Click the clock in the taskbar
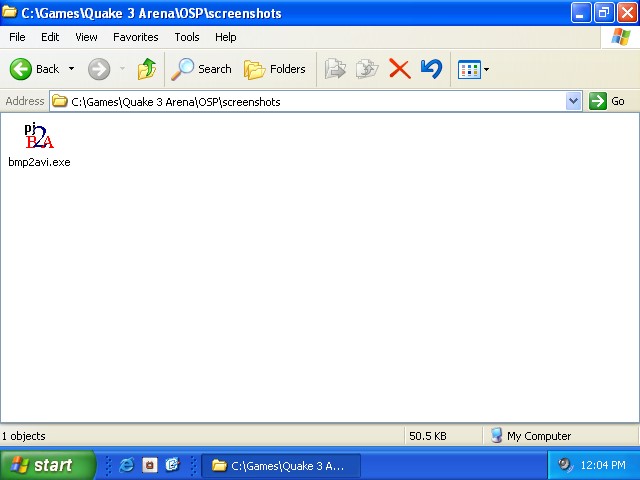This screenshot has width=640, height=480. (603, 465)
